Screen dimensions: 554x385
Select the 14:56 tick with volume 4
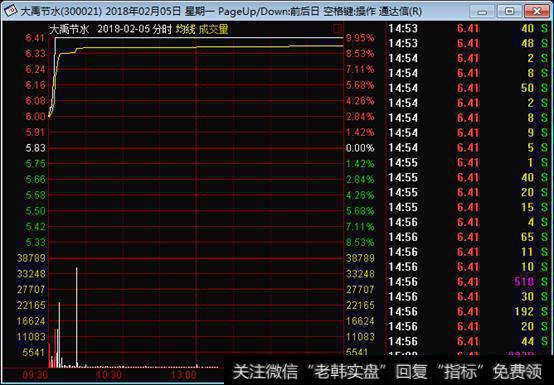[x=468, y=222]
